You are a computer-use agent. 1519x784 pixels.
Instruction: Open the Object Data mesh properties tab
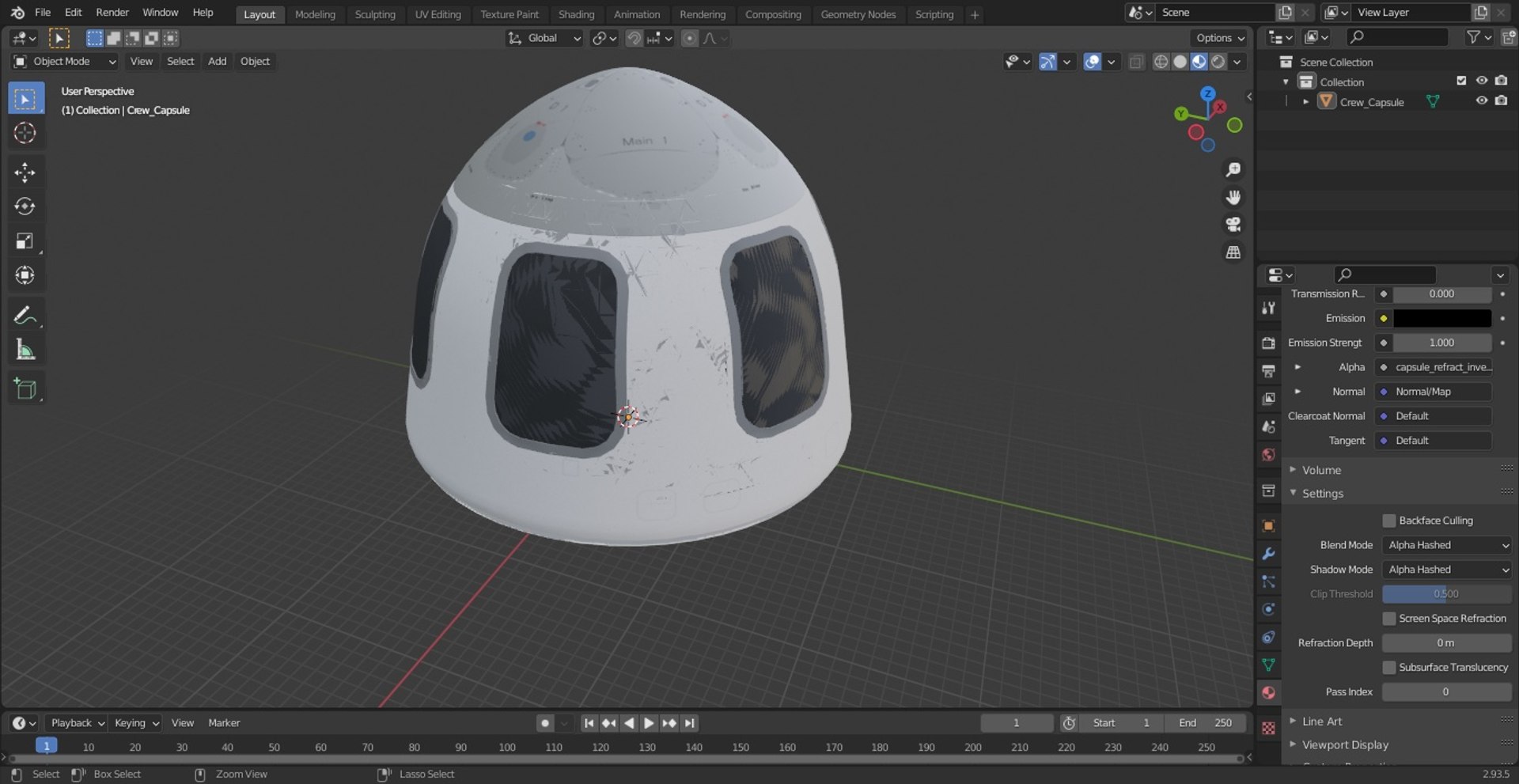(1268, 665)
